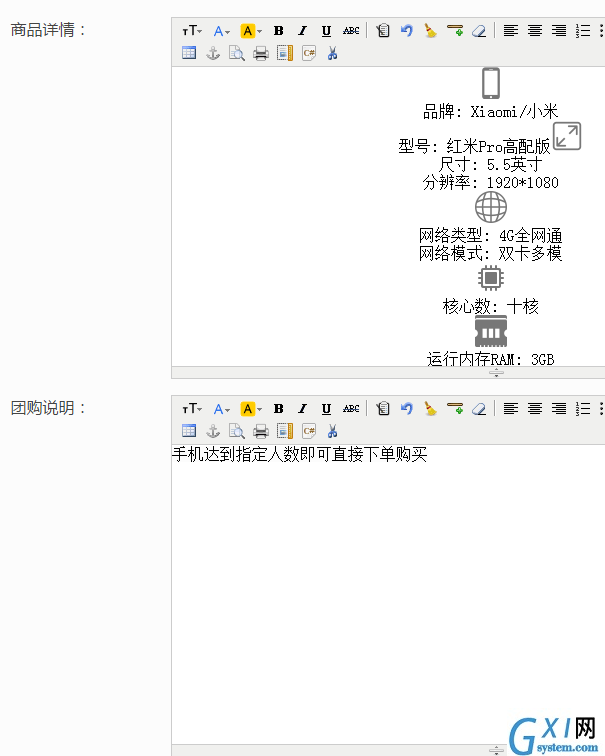Toggle Italic in 商品详情 editor toolbar
This screenshot has height=756, width=605.
[302, 31]
